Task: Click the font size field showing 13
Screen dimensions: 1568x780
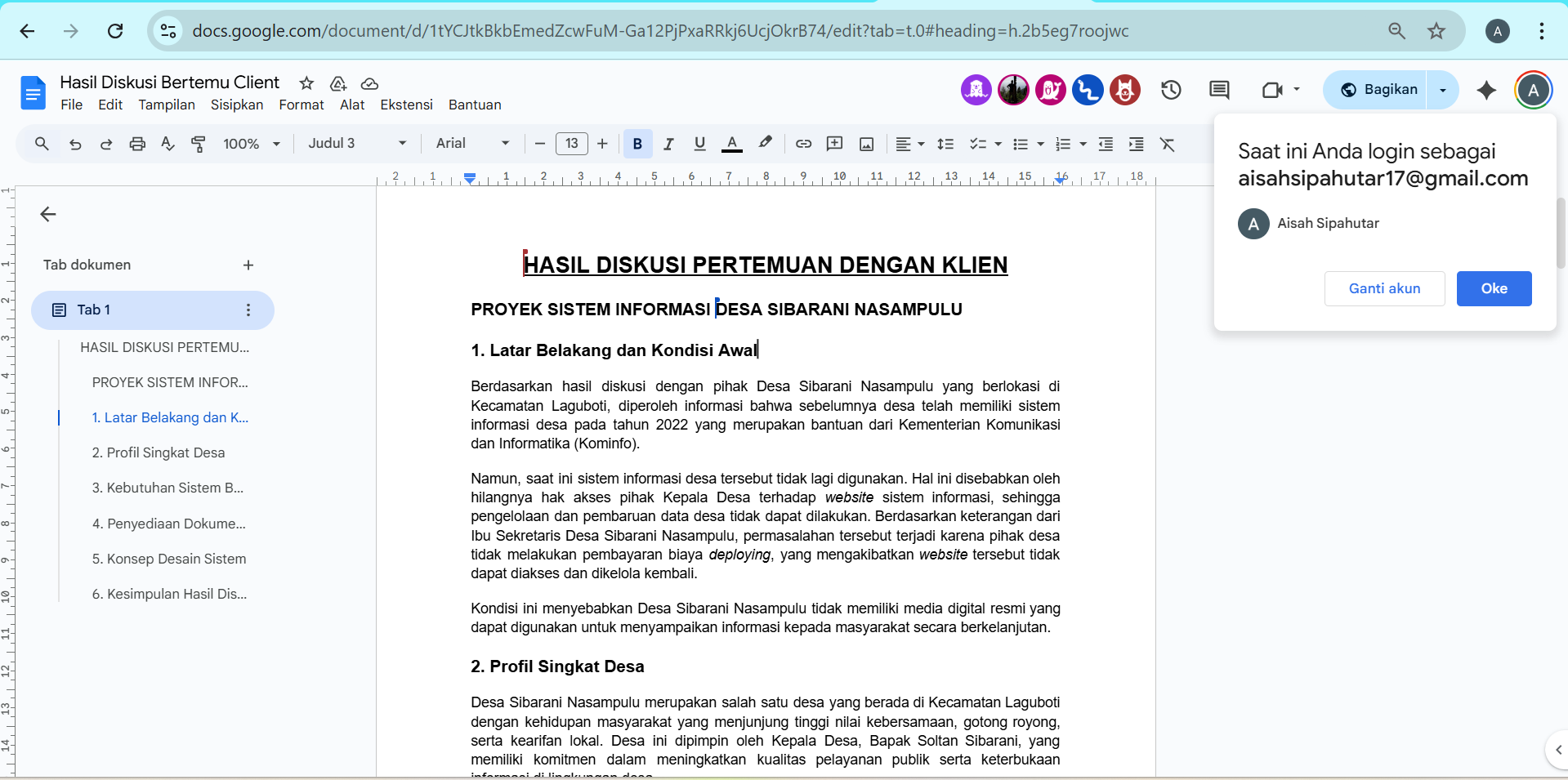Action: pos(571,144)
